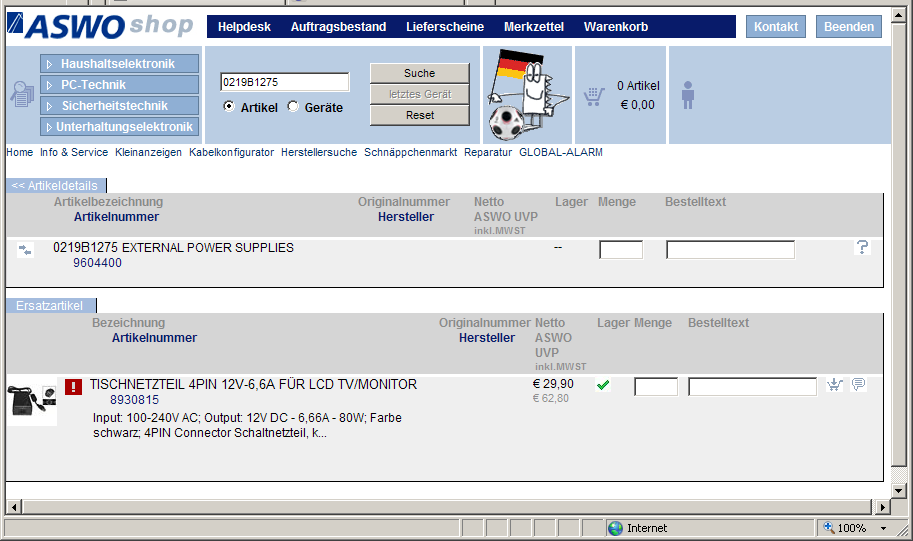The width and height of the screenshot is (913, 541).
Task: Open article number 9604400
Action: coord(97,263)
